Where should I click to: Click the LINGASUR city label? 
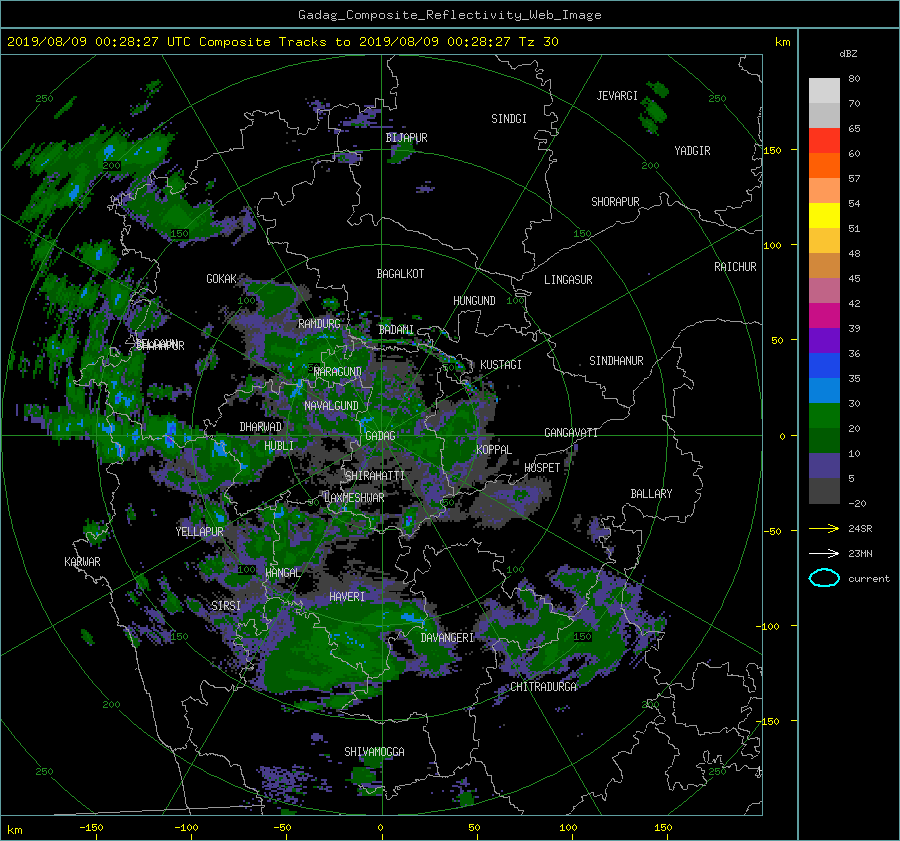[x=568, y=280]
